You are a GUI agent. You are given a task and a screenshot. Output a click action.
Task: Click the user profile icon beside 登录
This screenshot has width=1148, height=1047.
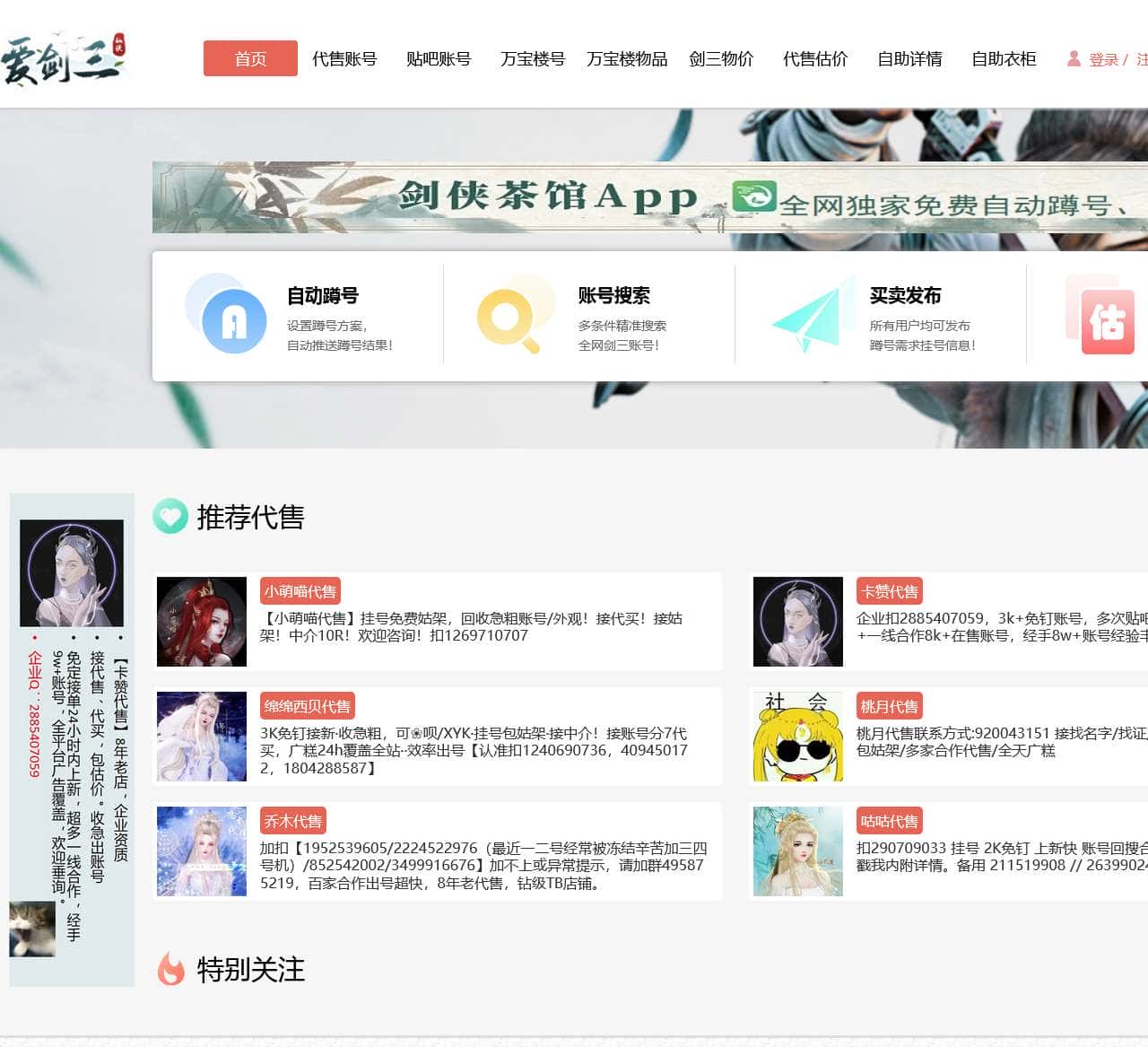point(1074,58)
